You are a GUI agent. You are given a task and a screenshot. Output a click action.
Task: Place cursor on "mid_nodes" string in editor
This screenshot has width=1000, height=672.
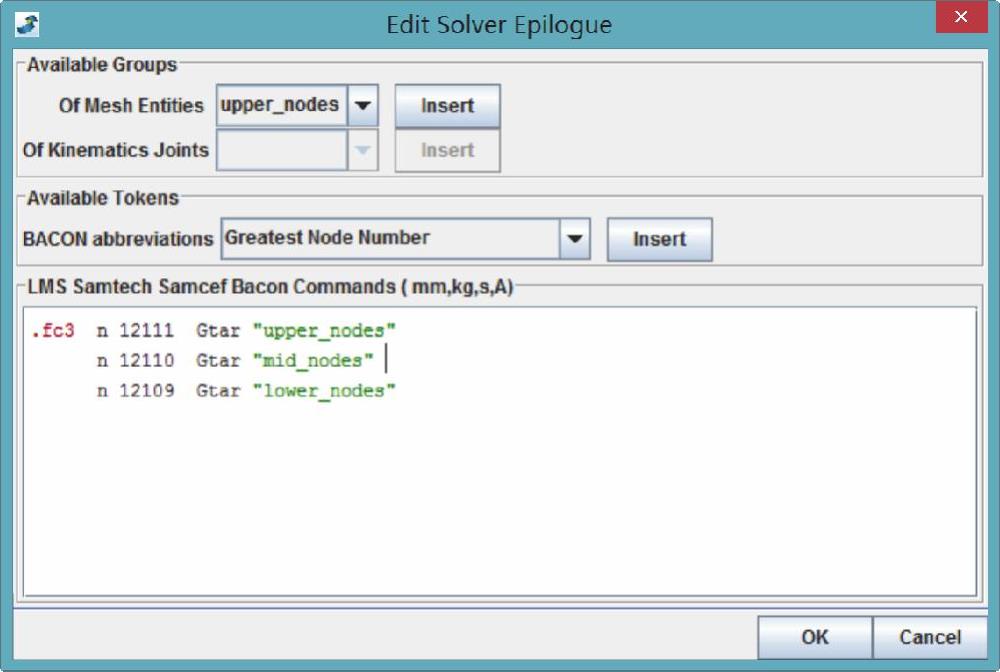click(x=313, y=360)
